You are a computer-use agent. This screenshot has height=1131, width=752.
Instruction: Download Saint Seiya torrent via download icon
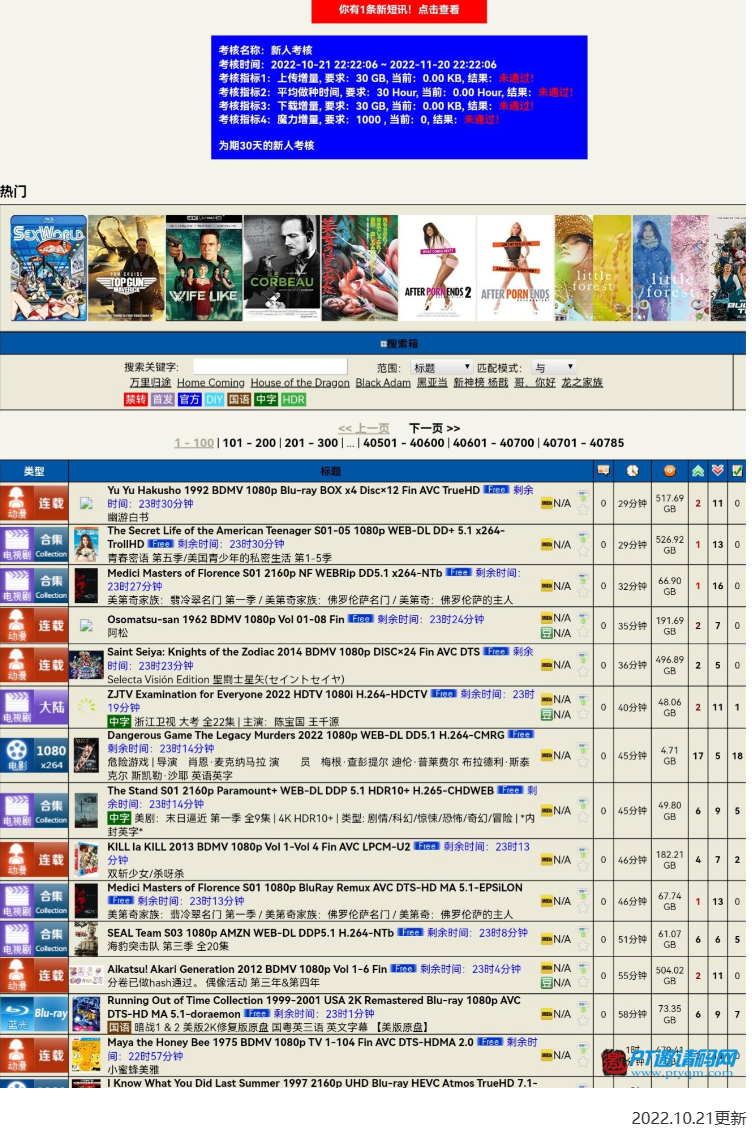pos(583,658)
